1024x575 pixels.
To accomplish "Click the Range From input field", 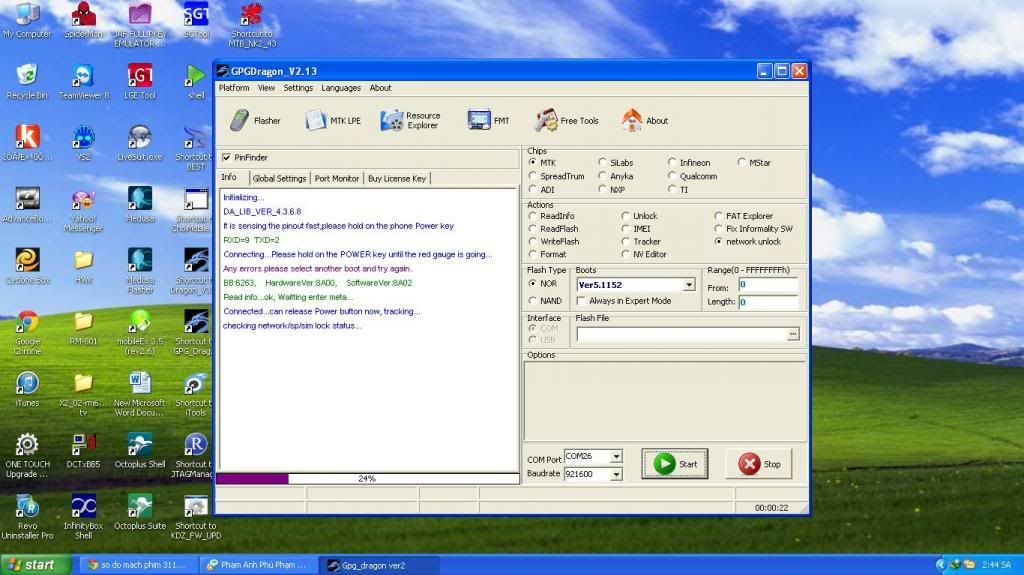I will click(x=768, y=285).
